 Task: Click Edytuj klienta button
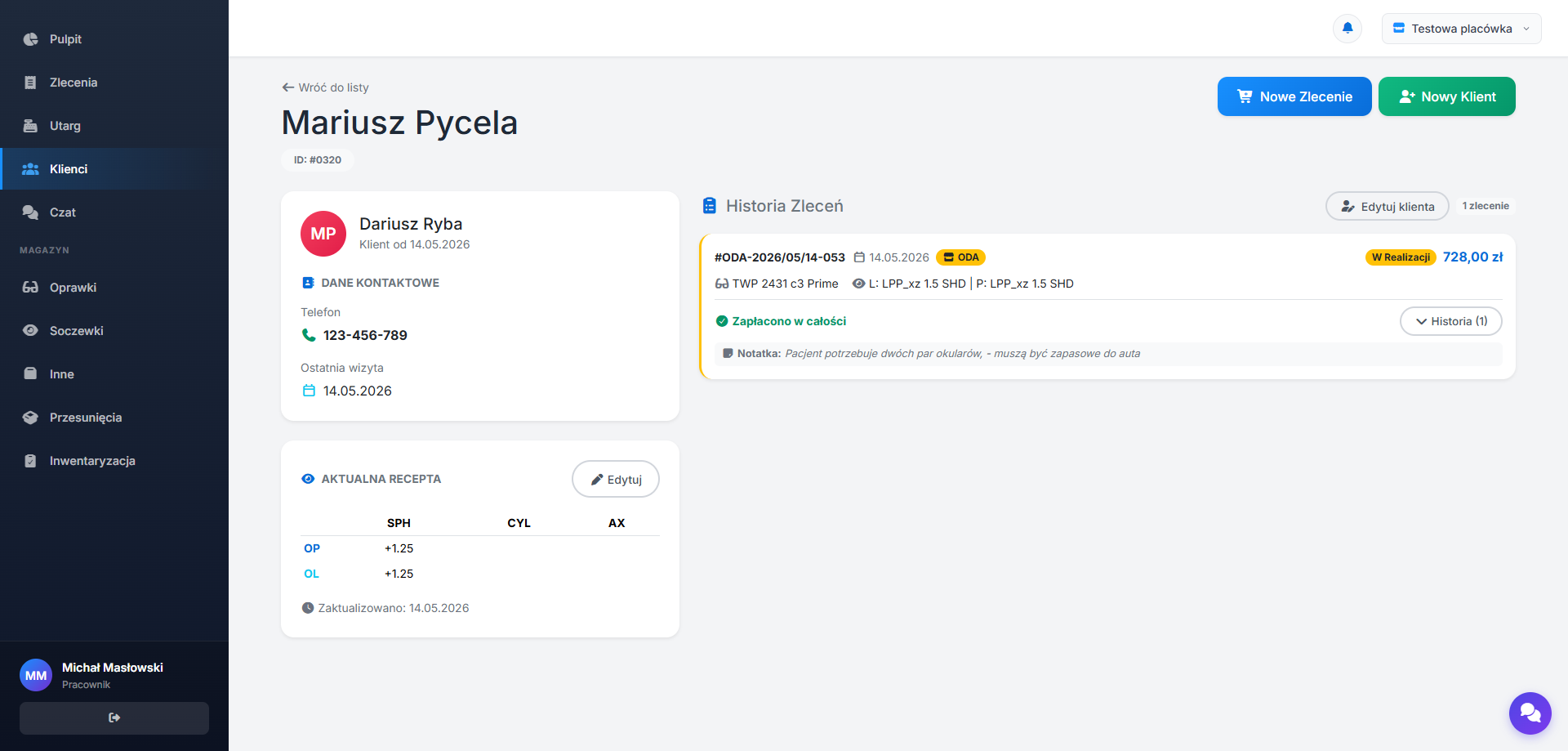(1388, 207)
